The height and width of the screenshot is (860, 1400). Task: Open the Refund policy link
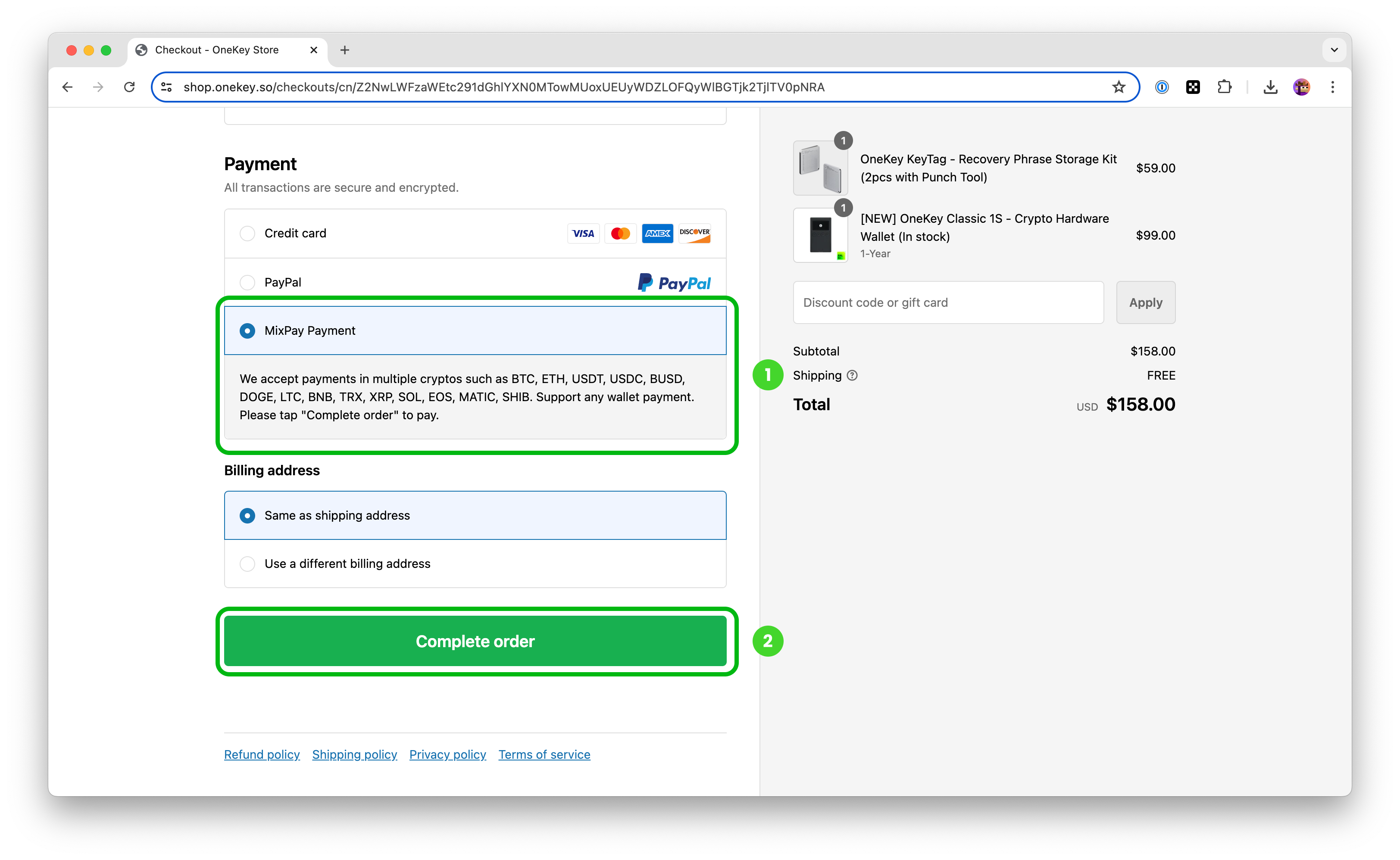click(x=262, y=754)
